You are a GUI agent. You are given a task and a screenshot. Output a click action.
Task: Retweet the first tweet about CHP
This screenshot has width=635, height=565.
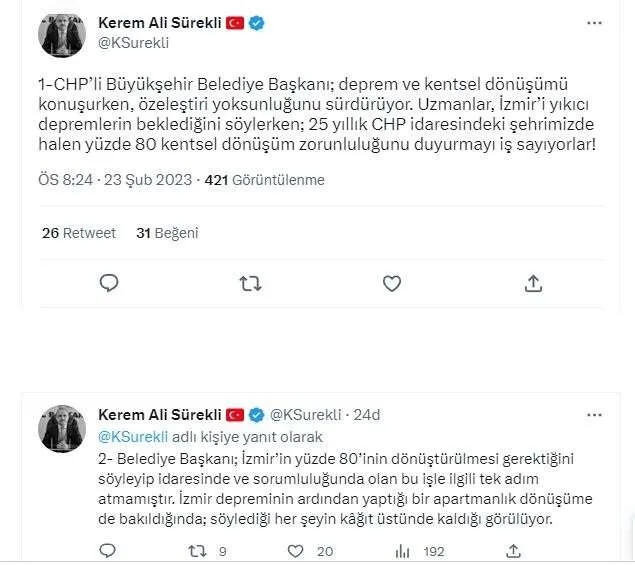point(250,284)
